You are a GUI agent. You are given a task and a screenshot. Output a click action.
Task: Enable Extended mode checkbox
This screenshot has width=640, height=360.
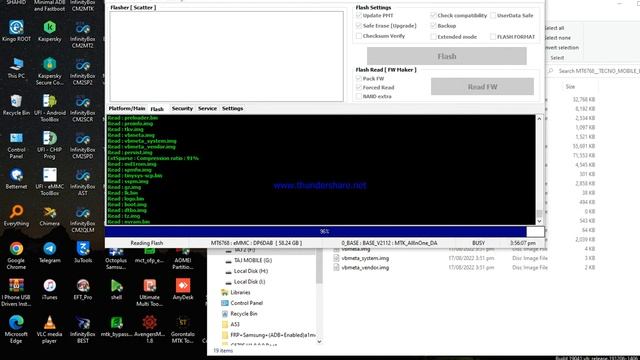[x=433, y=37]
